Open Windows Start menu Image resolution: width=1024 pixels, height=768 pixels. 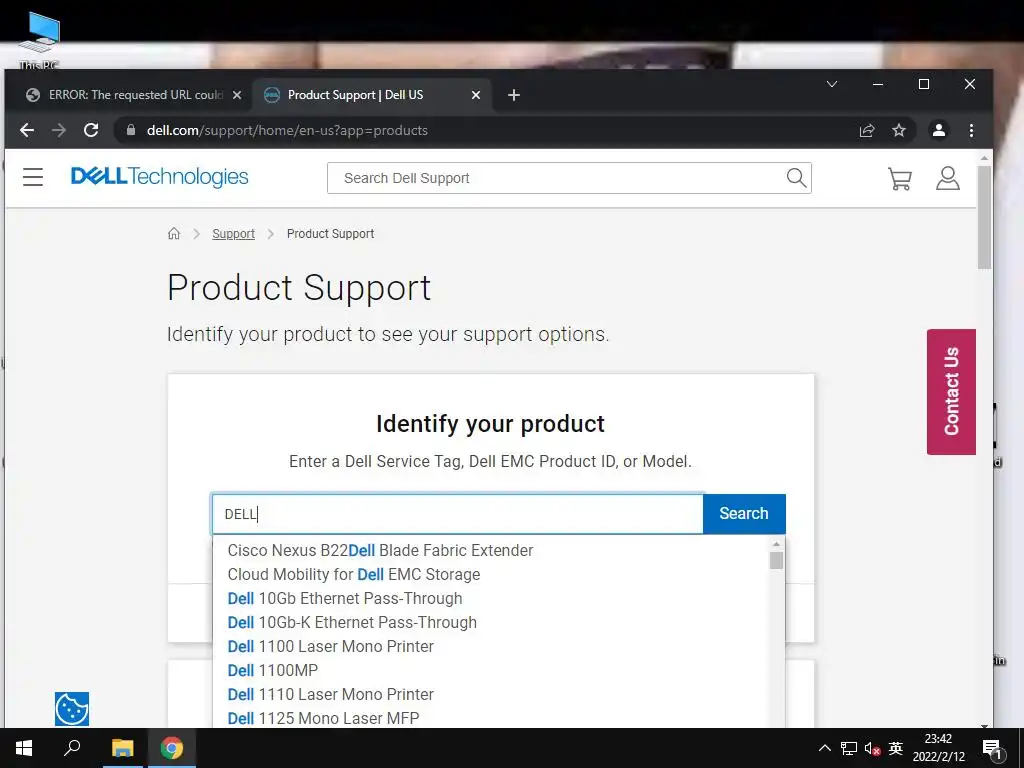pyautogui.click(x=24, y=748)
